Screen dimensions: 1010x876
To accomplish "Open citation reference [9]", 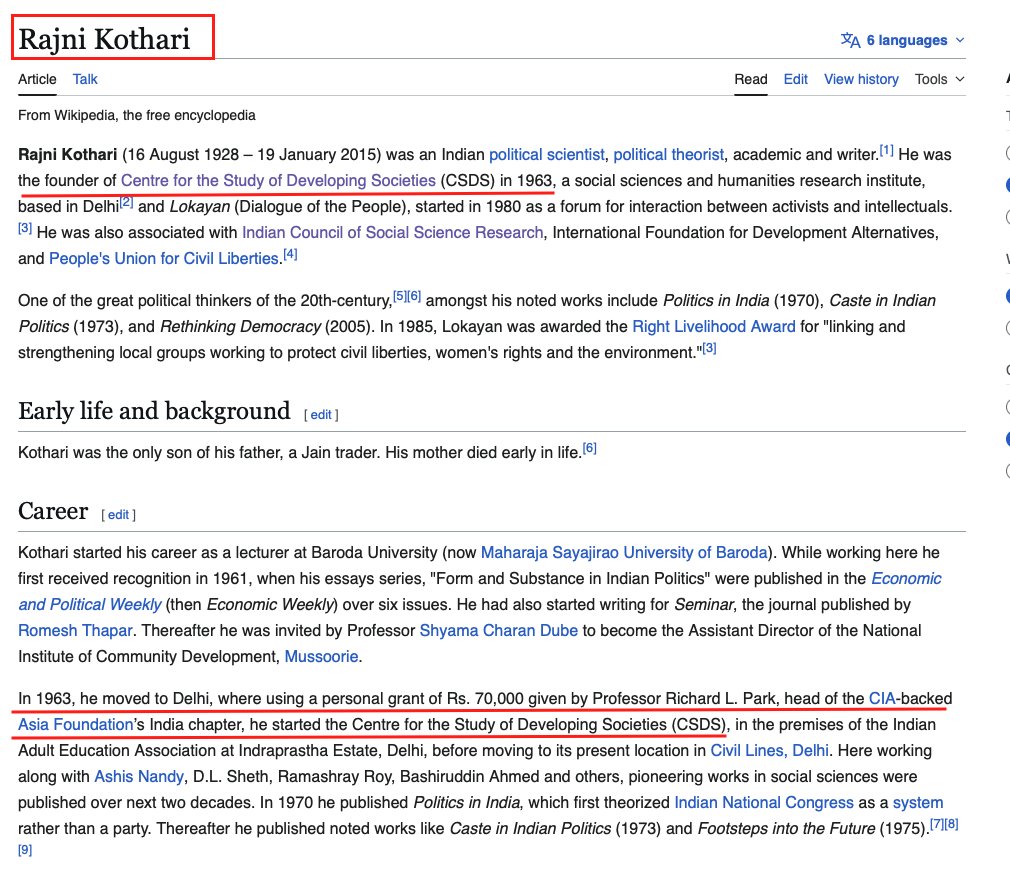I will 25,850.
